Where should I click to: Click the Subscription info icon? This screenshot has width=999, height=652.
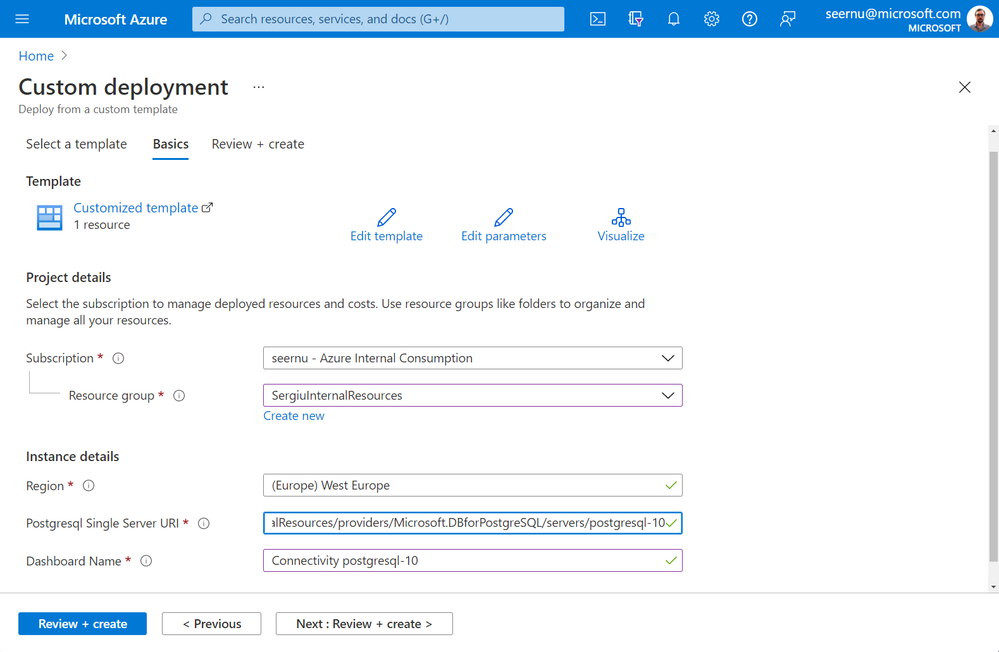click(119, 358)
